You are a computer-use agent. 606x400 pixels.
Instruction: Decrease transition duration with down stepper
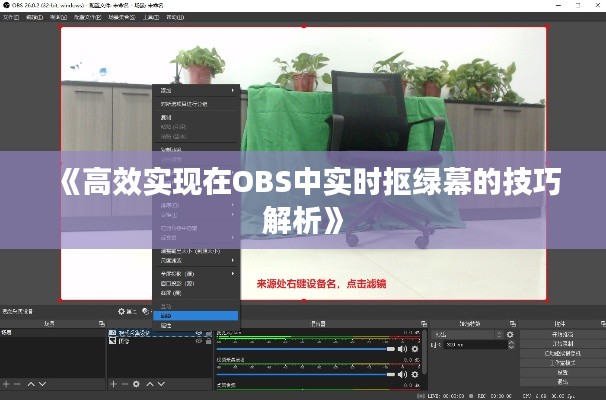[x=511, y=347]
